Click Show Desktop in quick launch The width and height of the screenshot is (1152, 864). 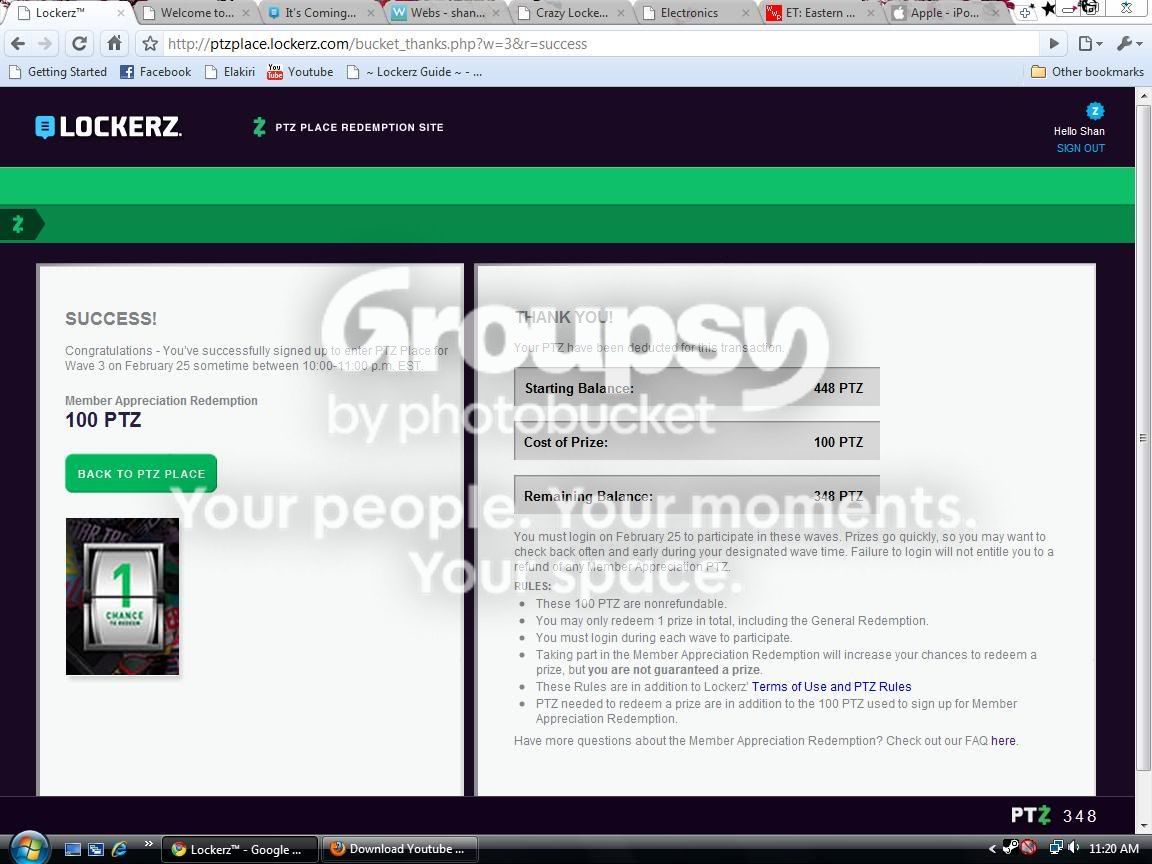click(x=73, y=849)
